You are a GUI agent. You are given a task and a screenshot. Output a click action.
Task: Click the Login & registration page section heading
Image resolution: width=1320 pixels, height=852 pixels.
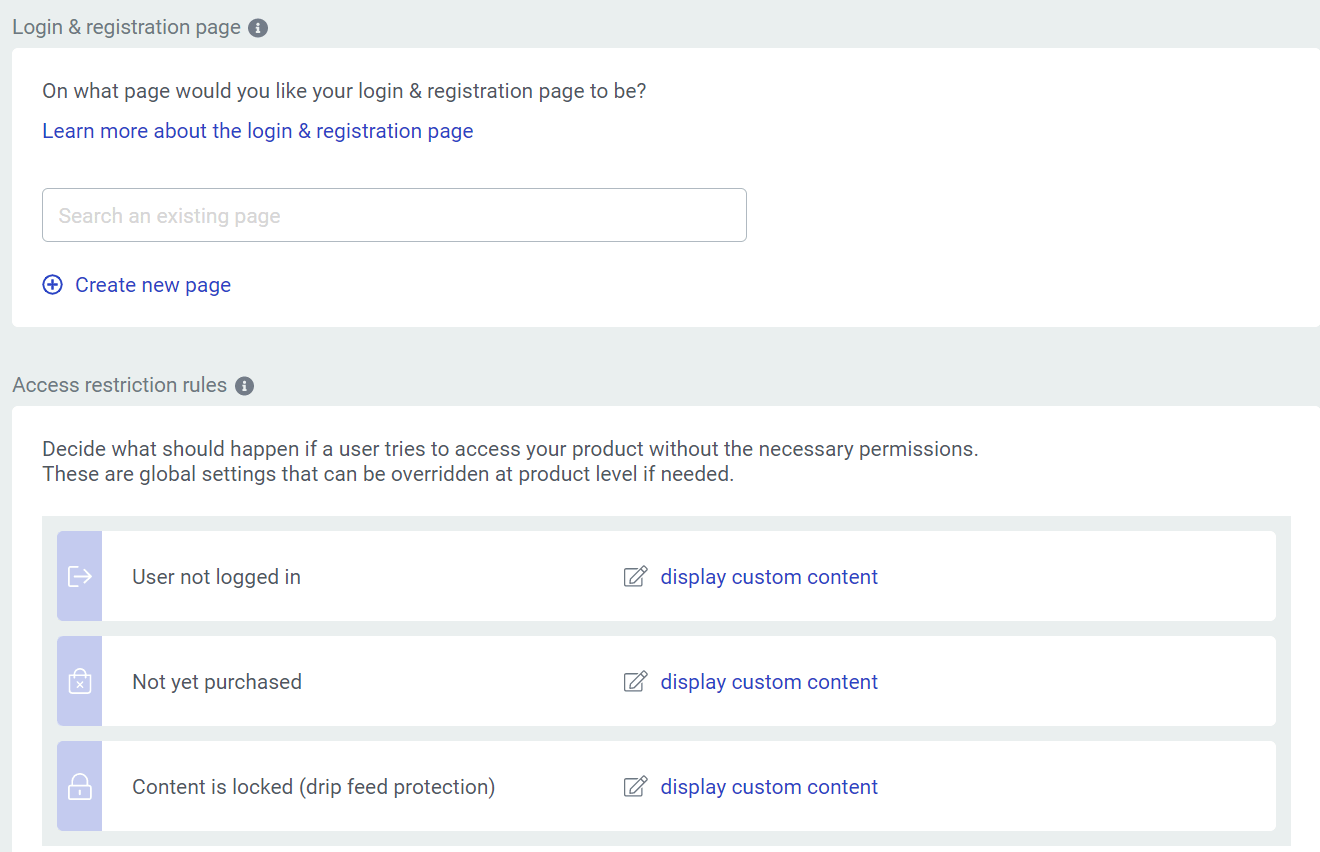click(x=126, y=27)
